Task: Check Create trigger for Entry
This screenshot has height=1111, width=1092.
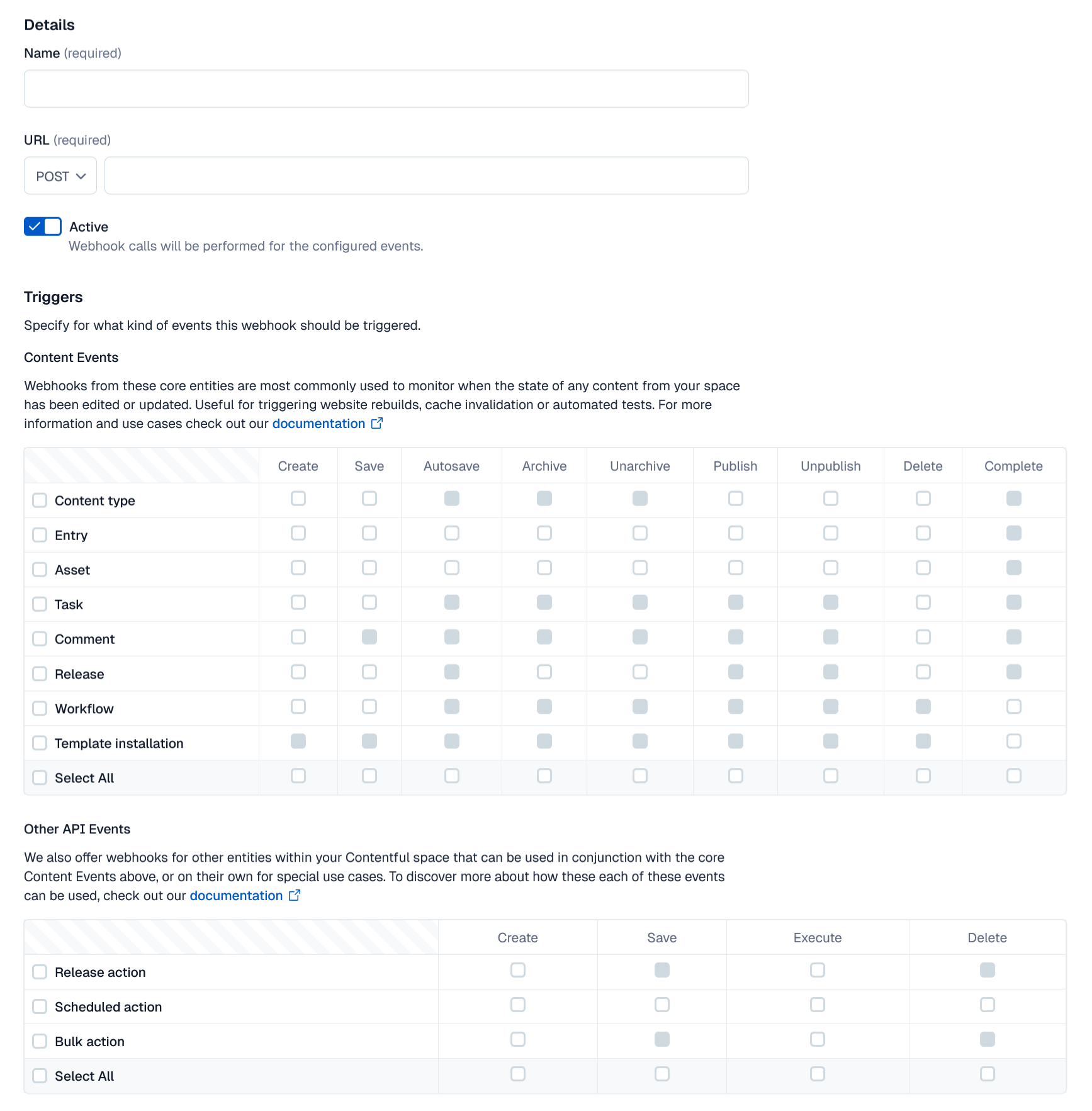Action: coord(298,533)
